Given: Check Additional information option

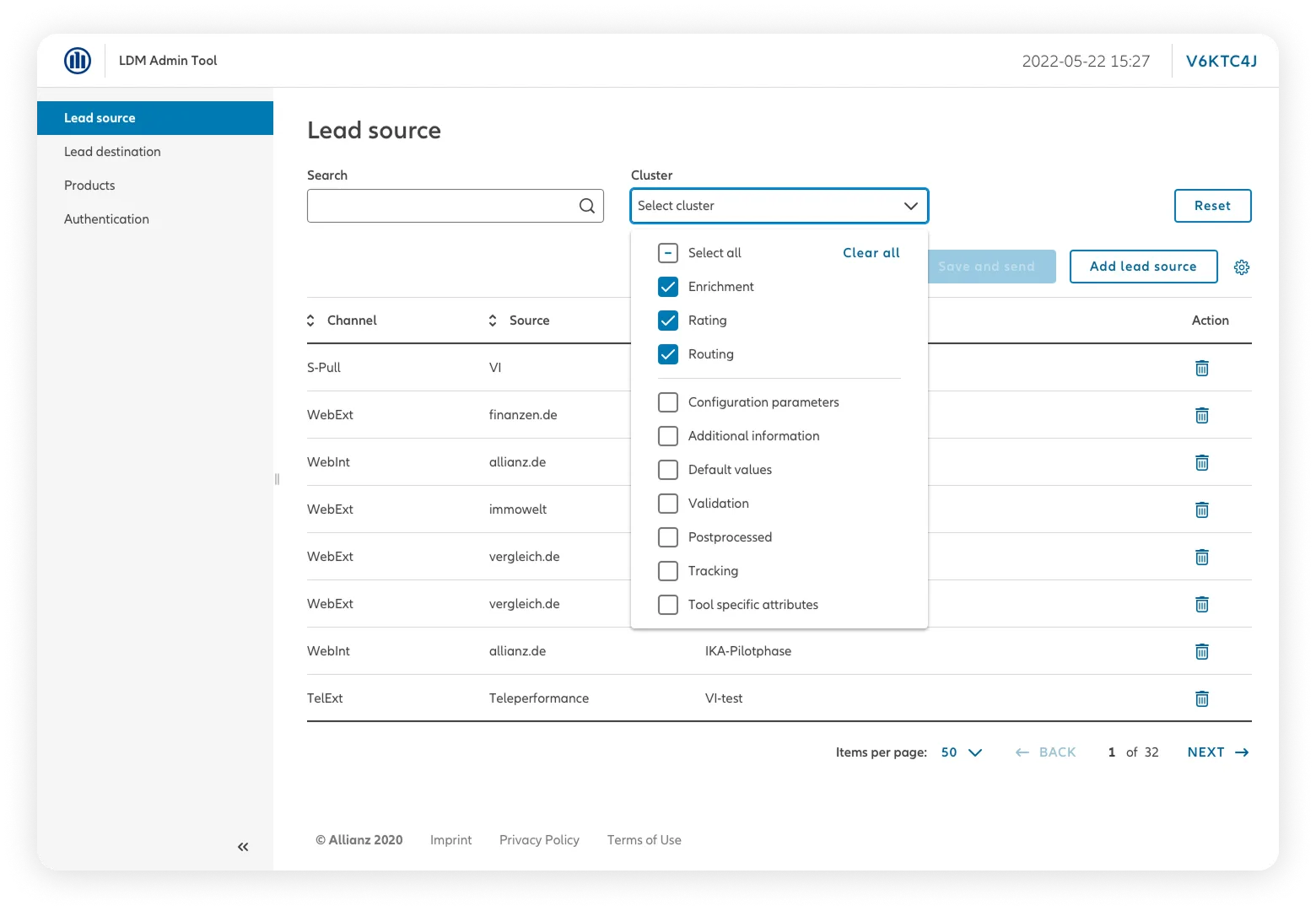Looking at the screenshot, I should 668,436.
